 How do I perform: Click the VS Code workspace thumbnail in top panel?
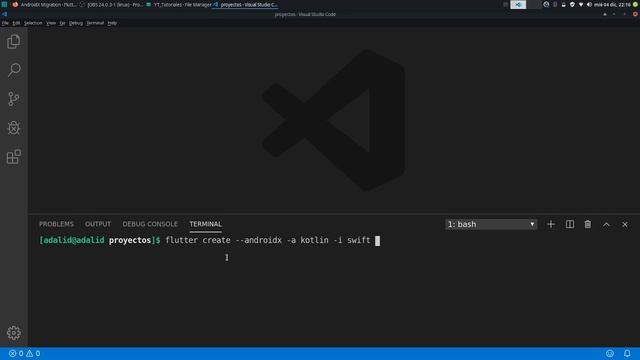tap(518, 4)
